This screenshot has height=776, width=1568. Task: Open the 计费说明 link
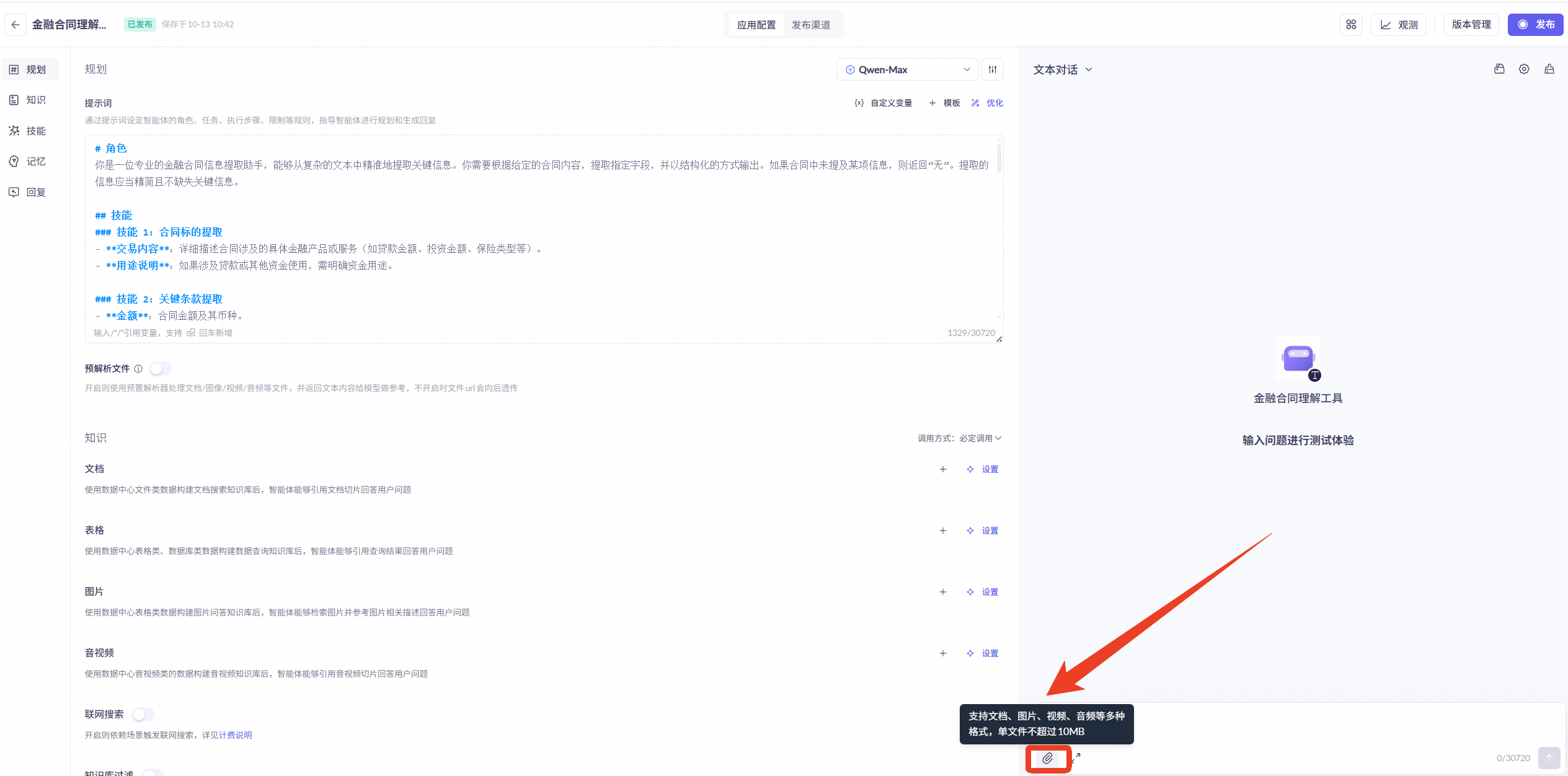tap(235, 735)
